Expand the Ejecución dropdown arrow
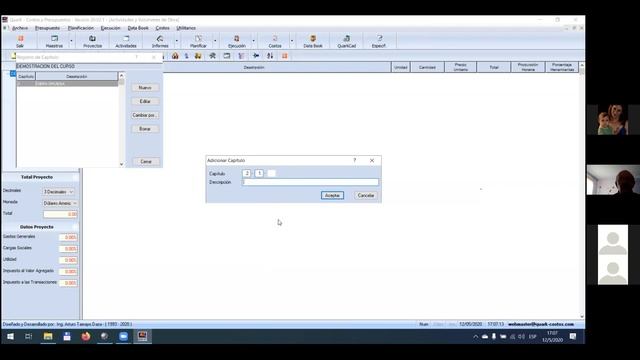The image size is (640, 360). [253, 41]
